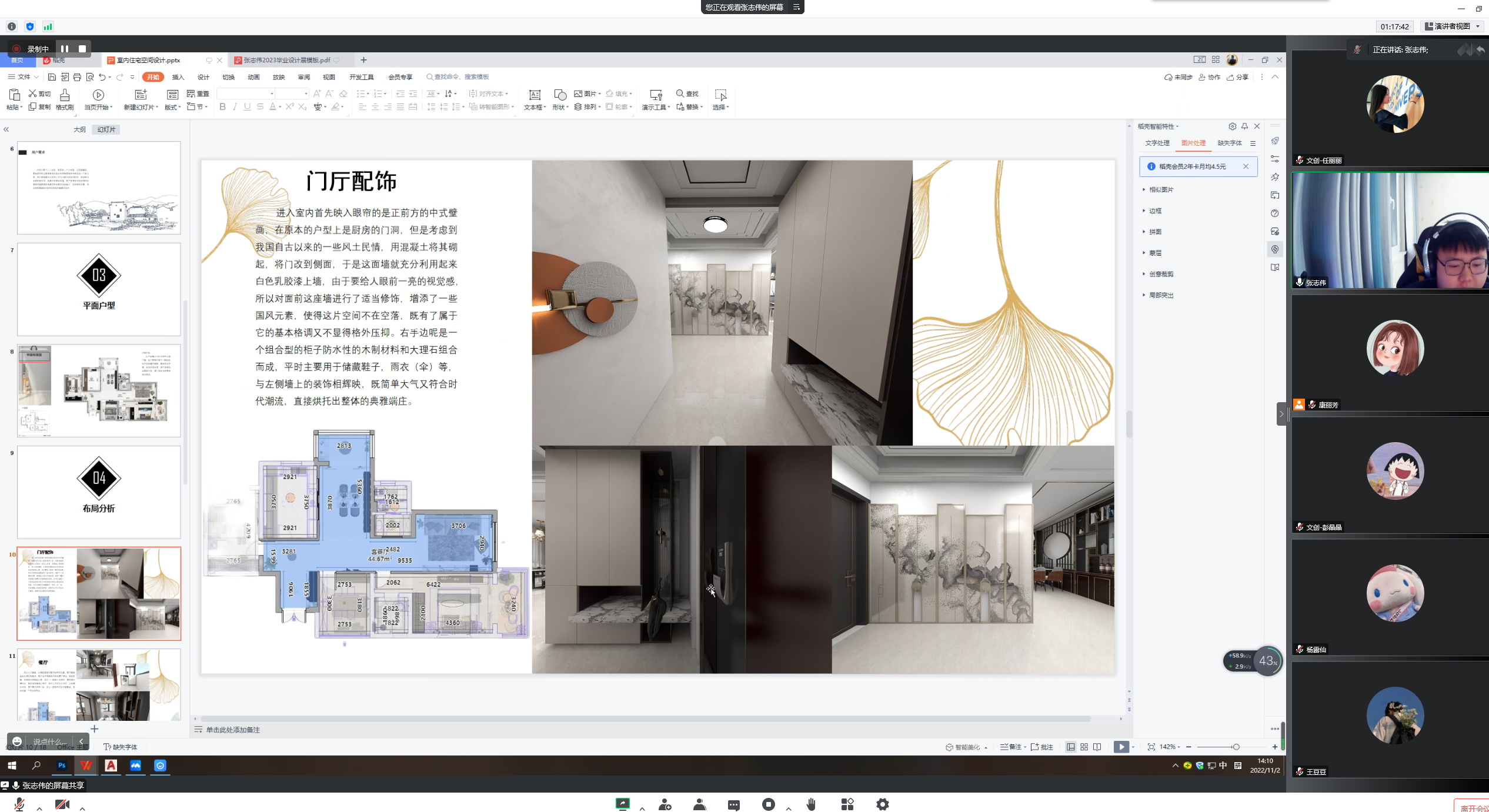This screenshot has height=812, width=1489.
Task: Click 单击此处添加备注 notes area
Action: 233,730
